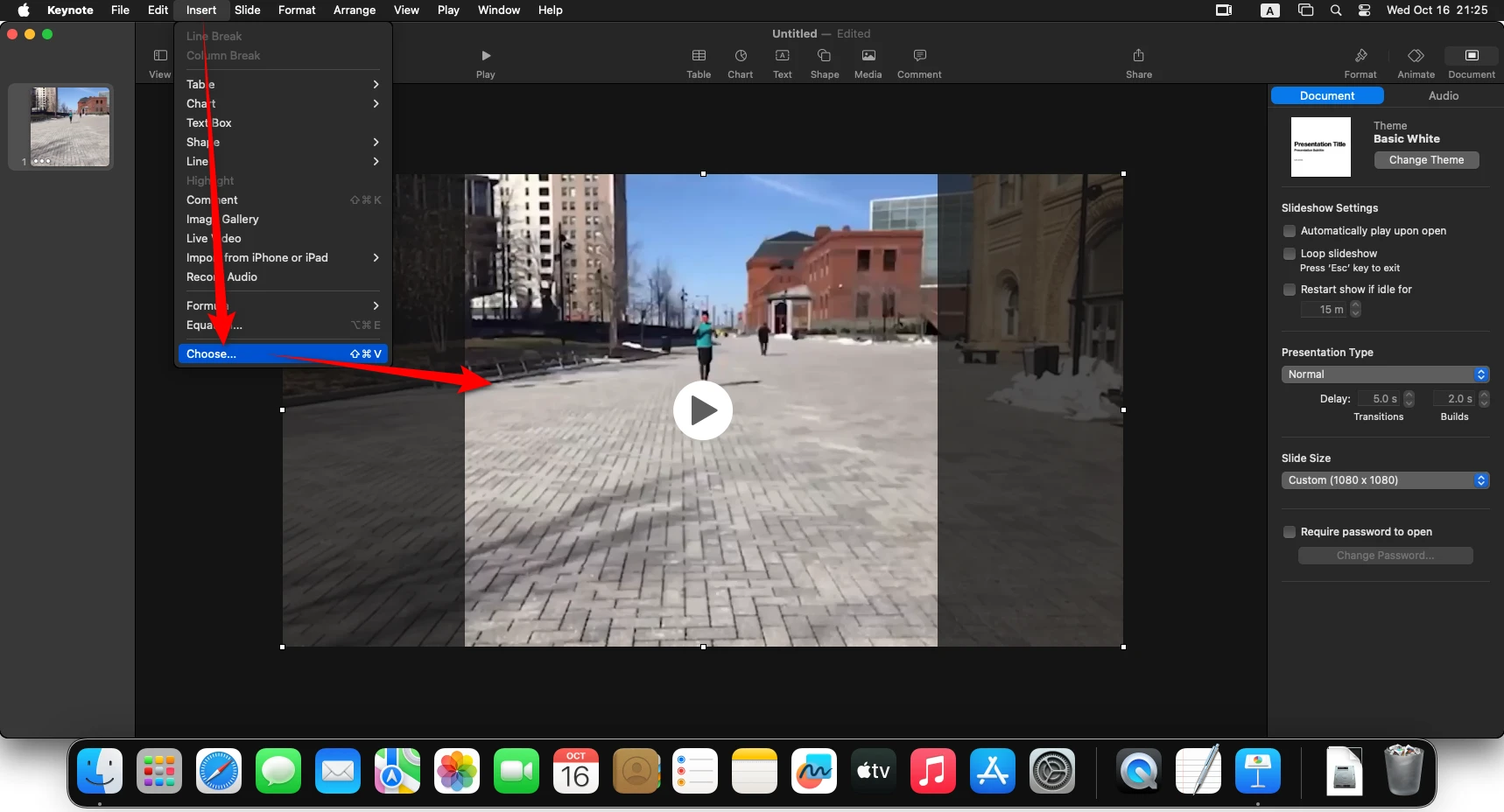Screen dimensions: 1504x812
Task: Select slide 1 thumbnail in navigator
Action: pos(70,127)
